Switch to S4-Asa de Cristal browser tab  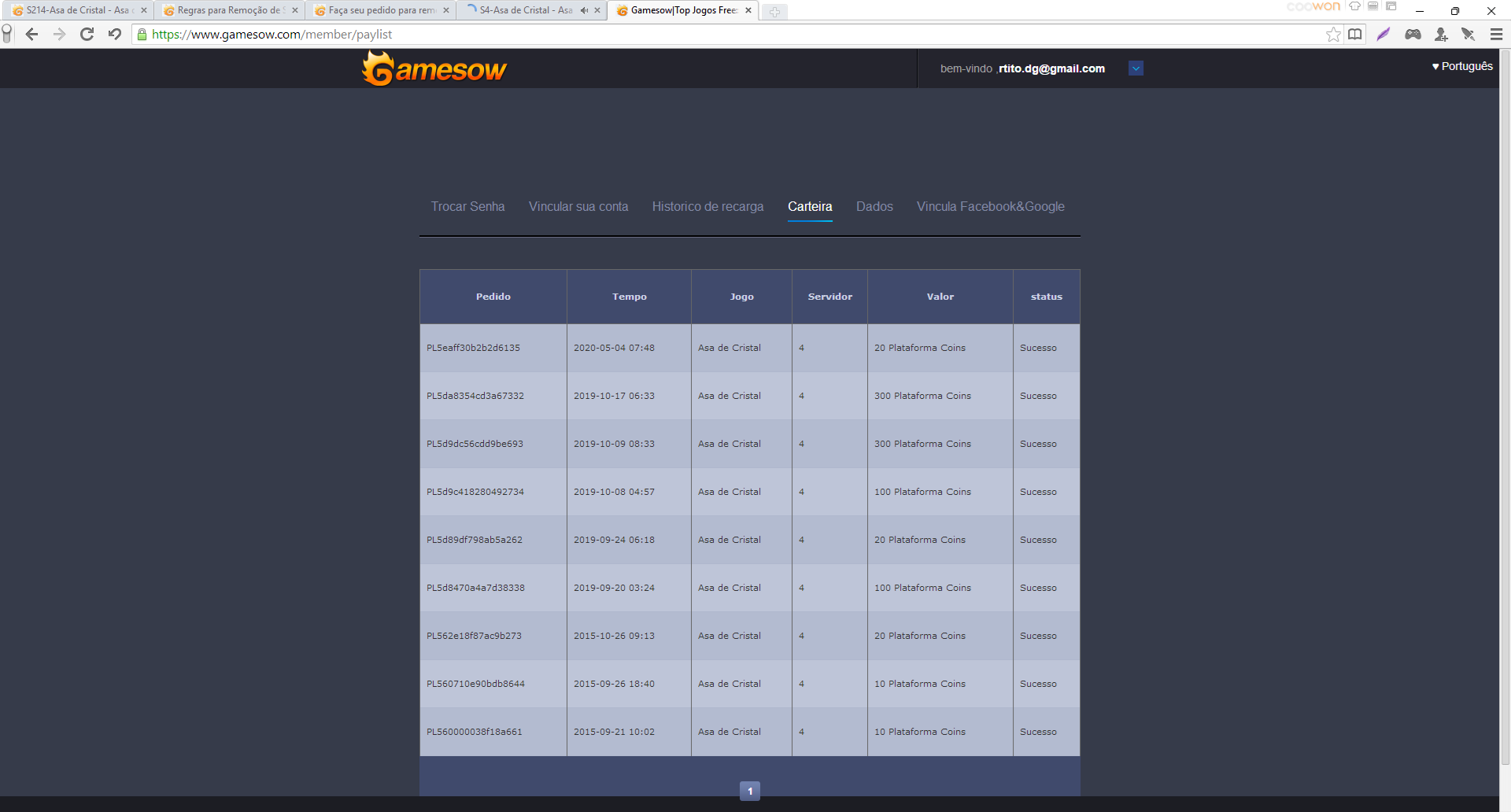tap(526, 10)
